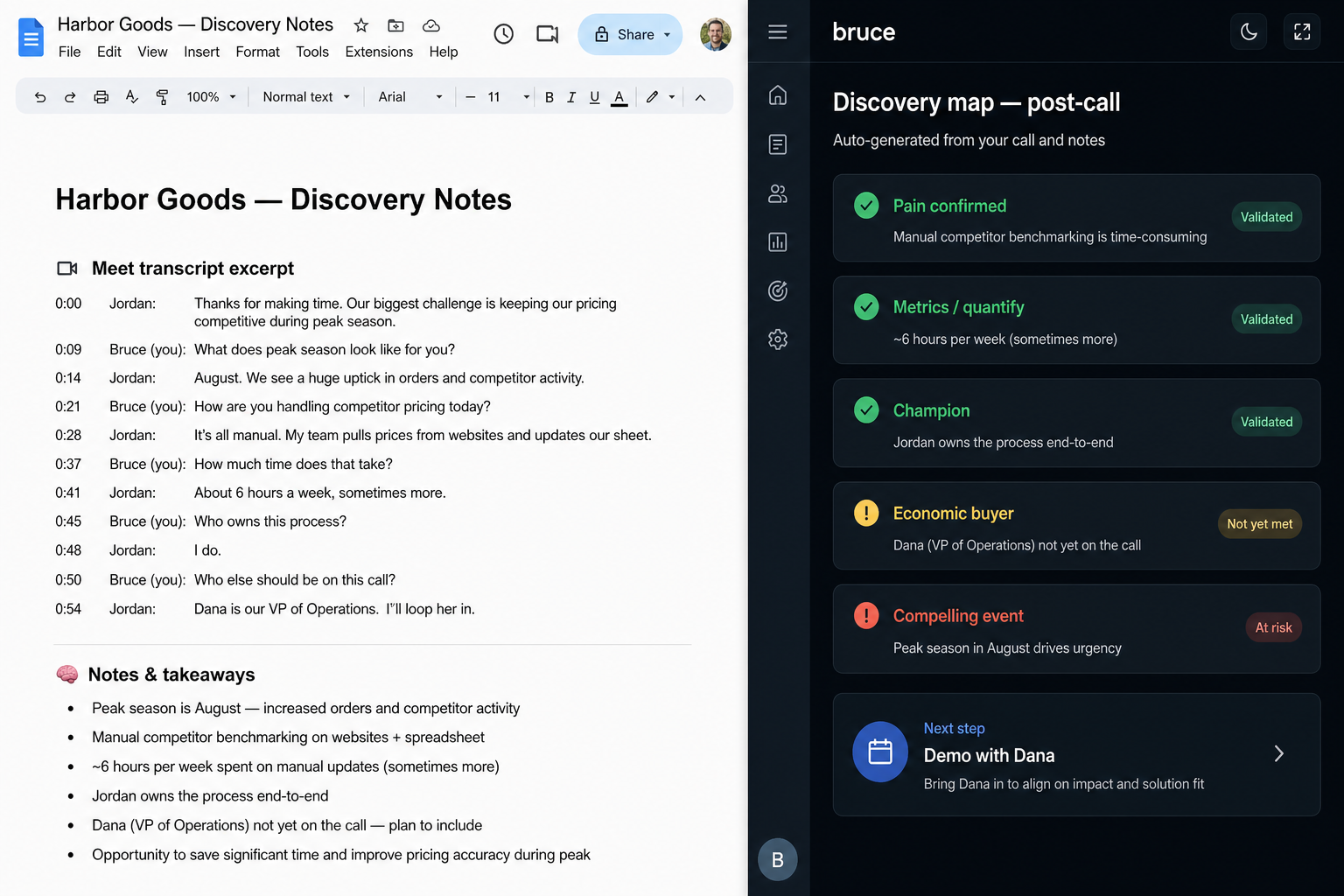Image resolution: width=1344 pixels, height=896 pixels.
Task: Choose text color with the A swatch
Action: 619,97
